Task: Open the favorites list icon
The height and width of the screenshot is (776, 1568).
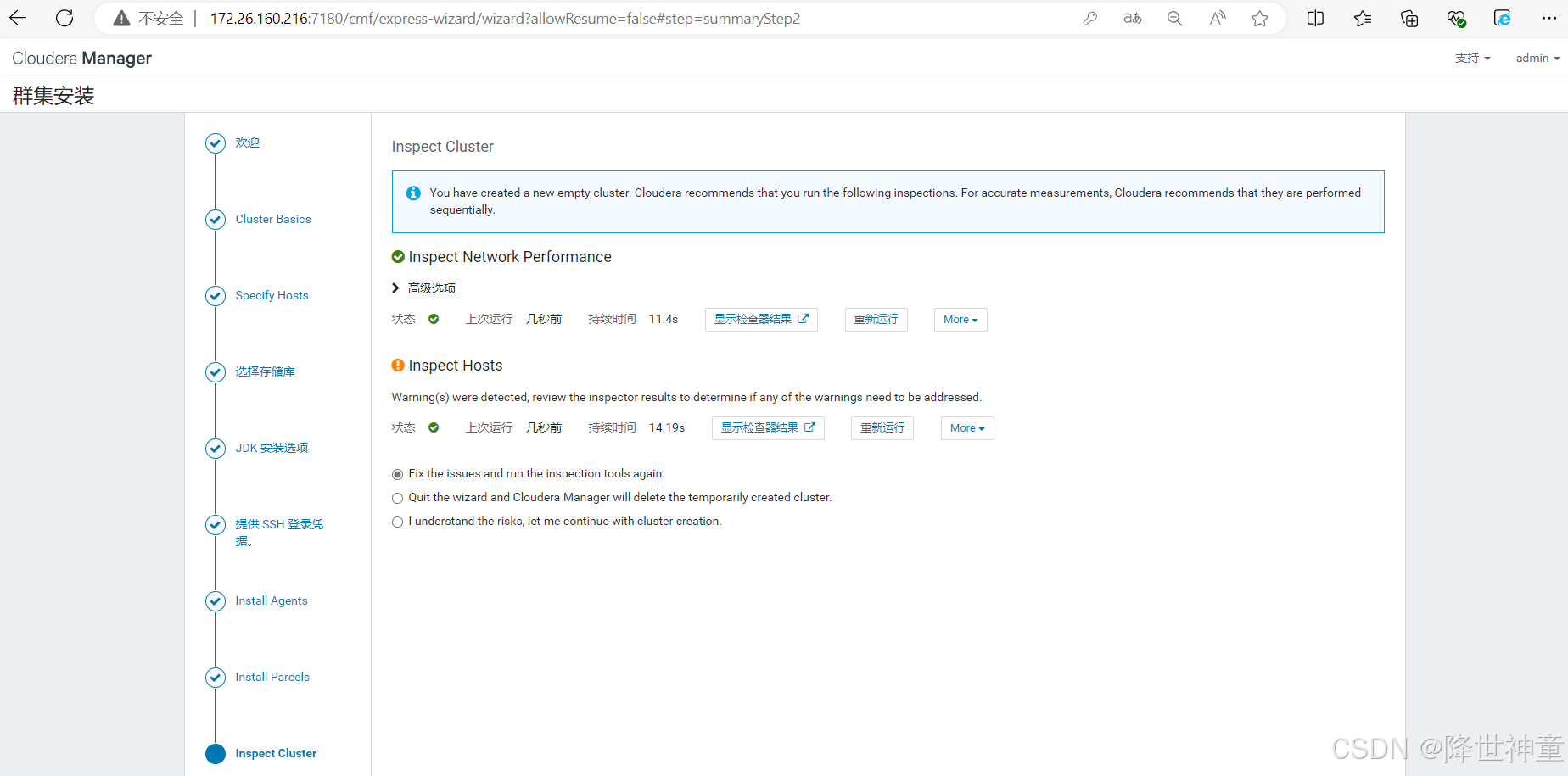Action: 1363,19
